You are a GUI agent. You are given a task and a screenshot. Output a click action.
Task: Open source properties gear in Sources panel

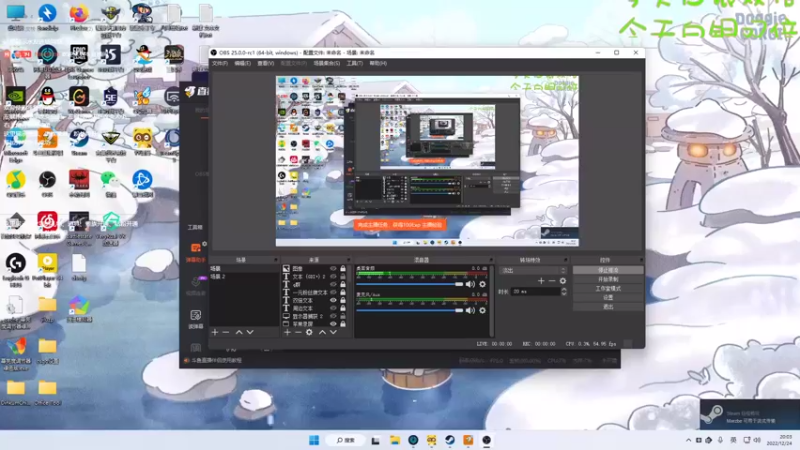tap(309, 332)
